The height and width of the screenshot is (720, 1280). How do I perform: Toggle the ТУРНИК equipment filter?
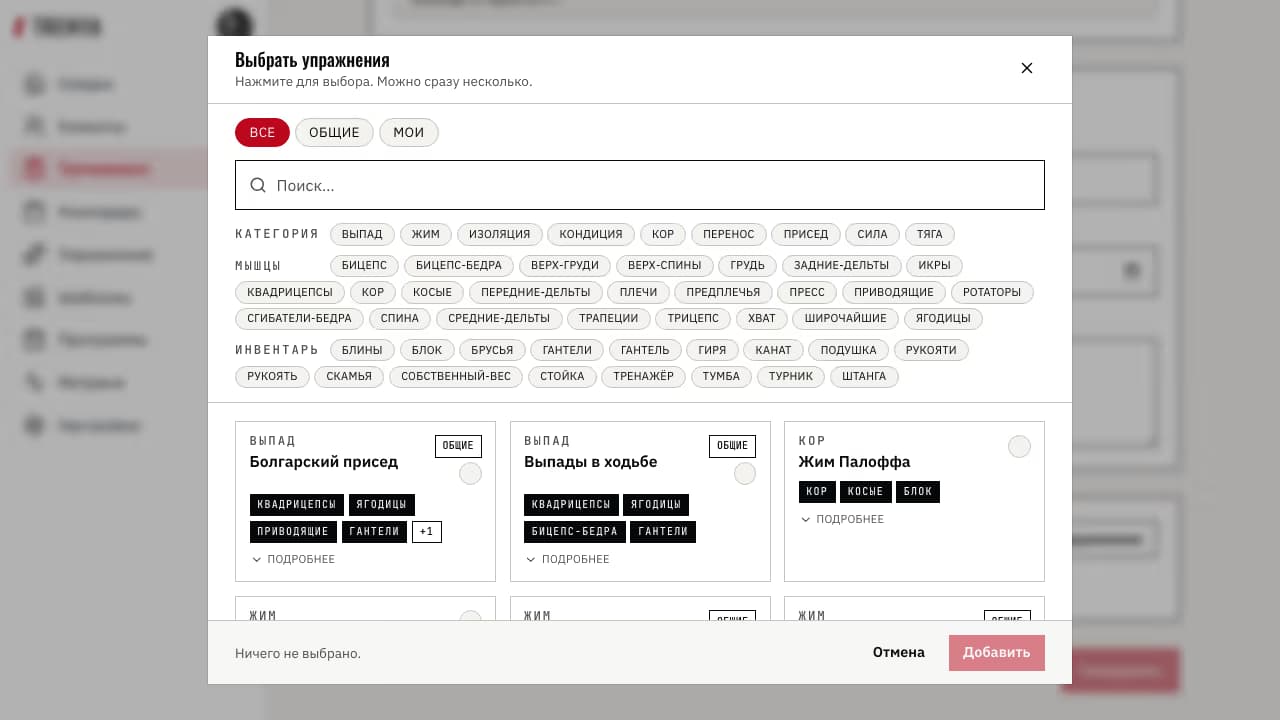click(792, 377)
